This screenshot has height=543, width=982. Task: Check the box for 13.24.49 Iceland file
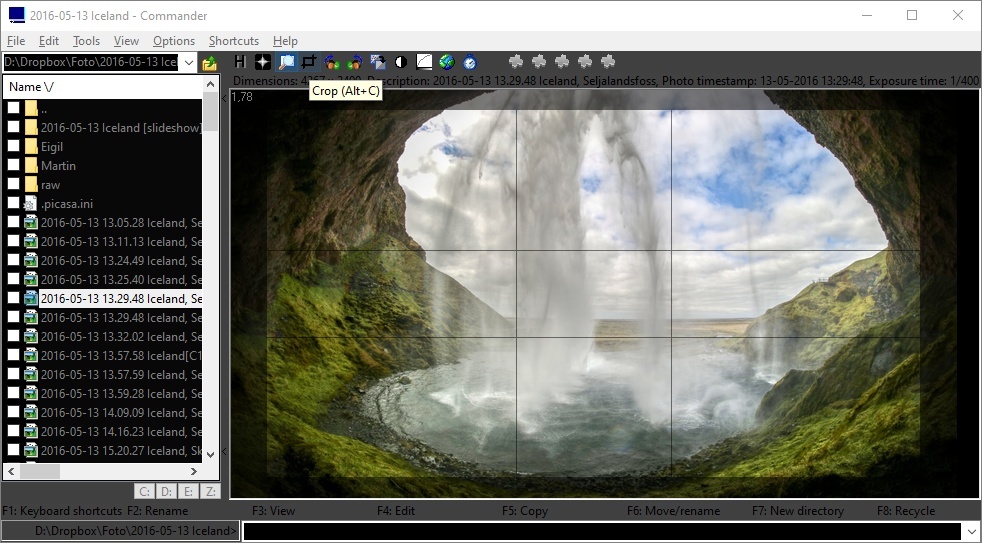tap(13, 261)
